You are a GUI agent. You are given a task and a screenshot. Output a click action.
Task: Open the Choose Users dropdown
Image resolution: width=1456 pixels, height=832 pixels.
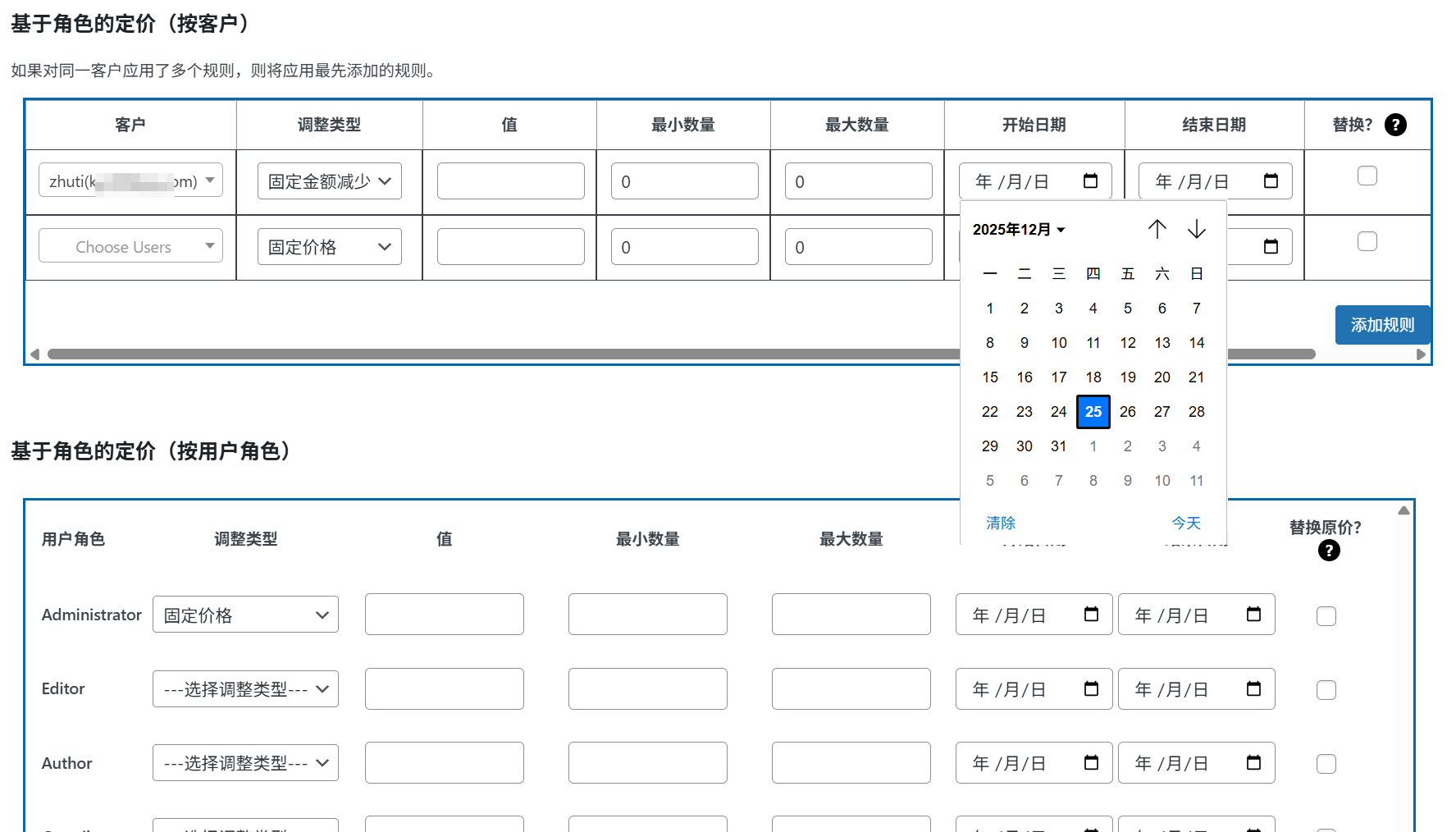[130, 246]
